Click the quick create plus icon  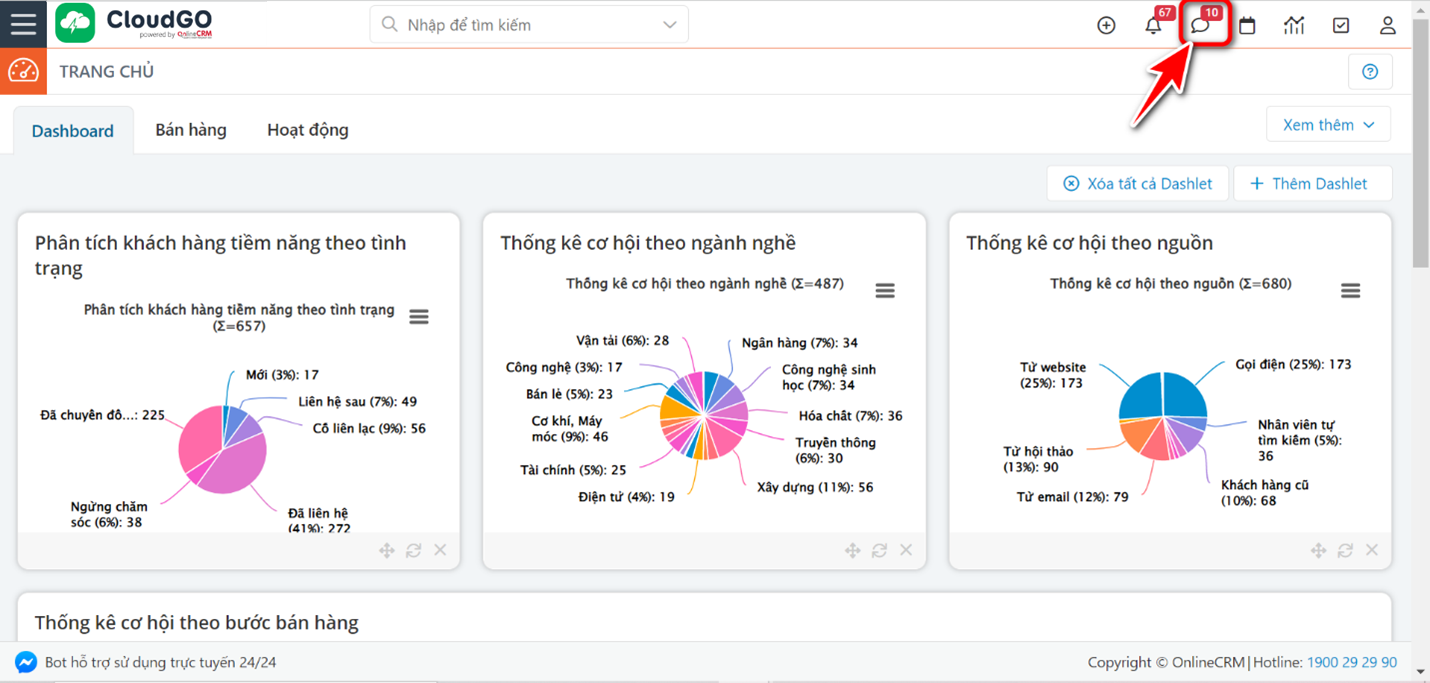pos(1106,26)
